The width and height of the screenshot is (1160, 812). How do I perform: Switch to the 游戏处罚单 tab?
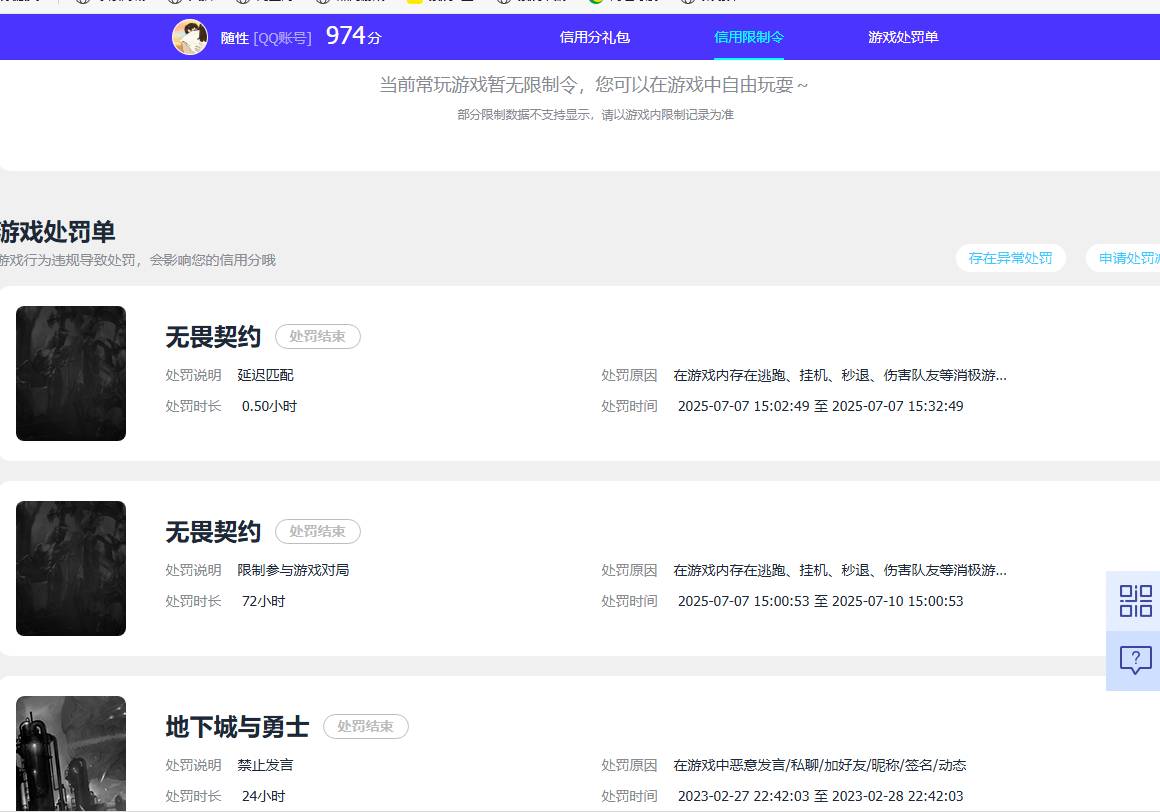coord(903,37)
